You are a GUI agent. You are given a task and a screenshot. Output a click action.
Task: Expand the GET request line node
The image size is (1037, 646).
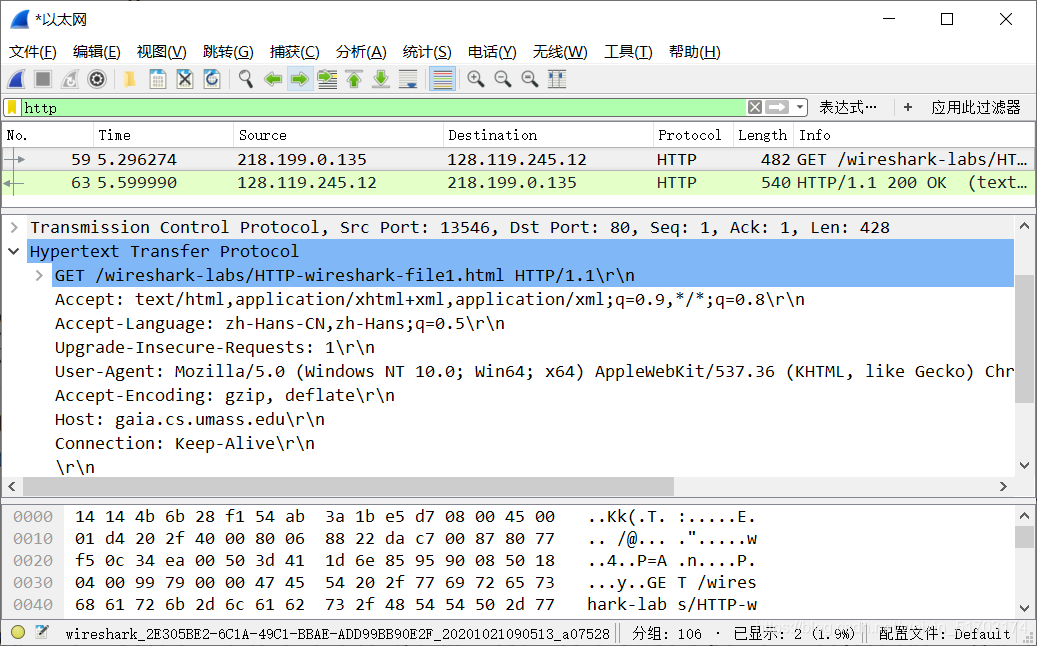(x=40, y=275)
